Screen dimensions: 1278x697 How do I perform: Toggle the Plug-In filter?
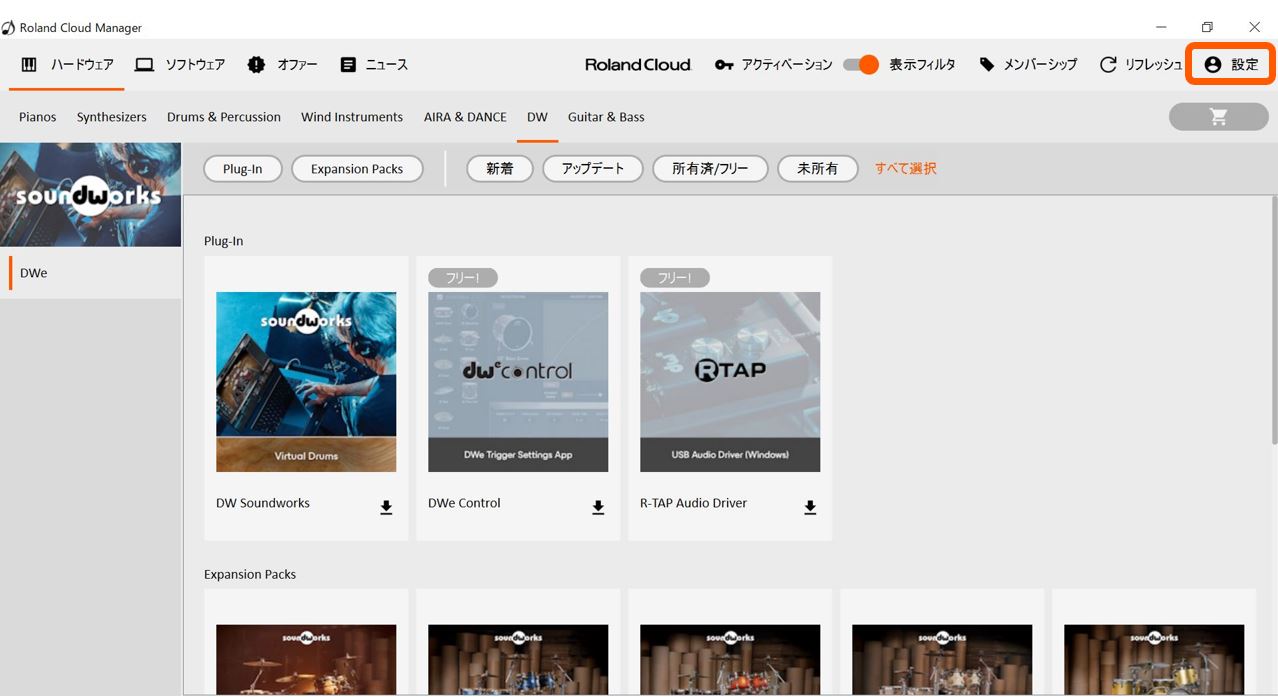243,169
